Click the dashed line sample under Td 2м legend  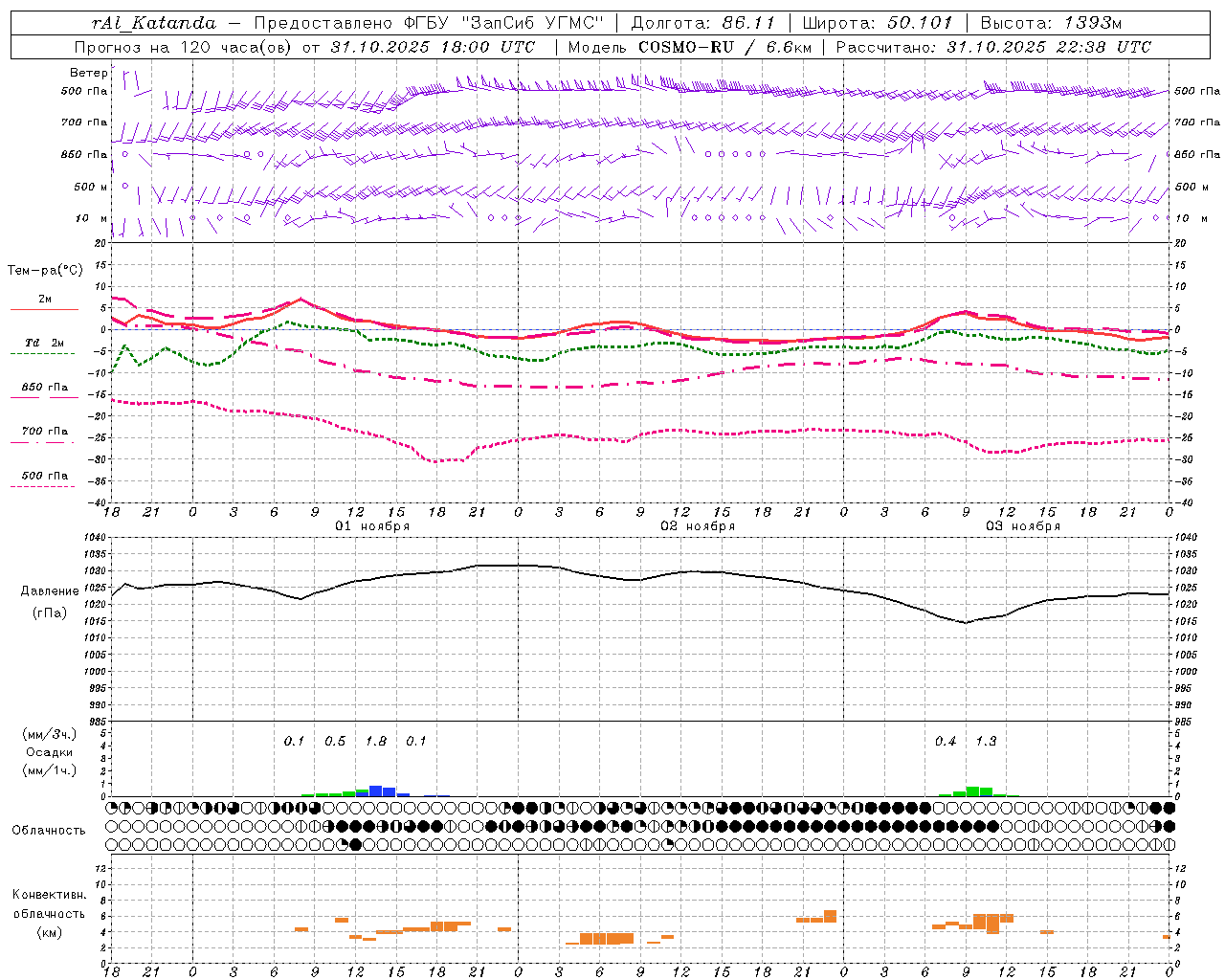[x=42, y=353]
